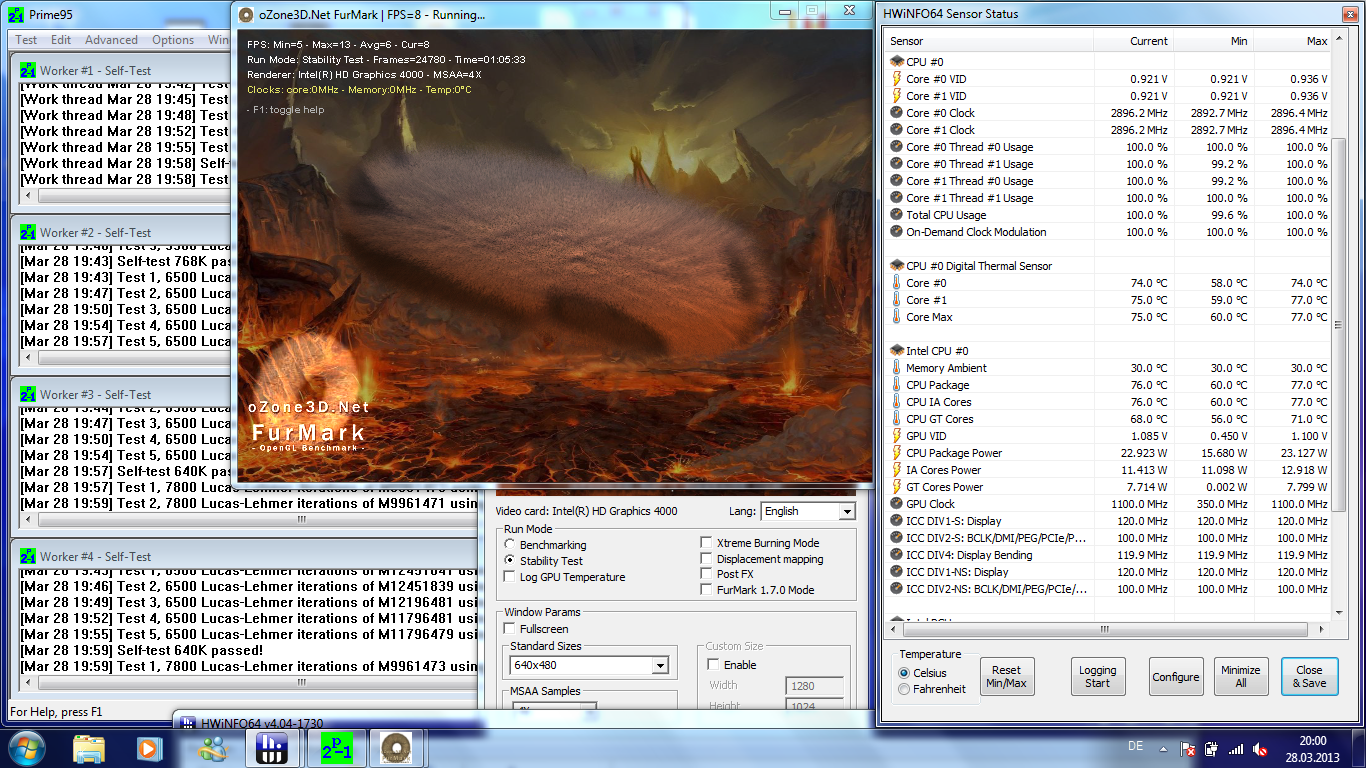The width and height of the screenshot is (1366, 768).
Task: Click the Worker #4 horizontal scrollbar
Action: coord(248,682)
